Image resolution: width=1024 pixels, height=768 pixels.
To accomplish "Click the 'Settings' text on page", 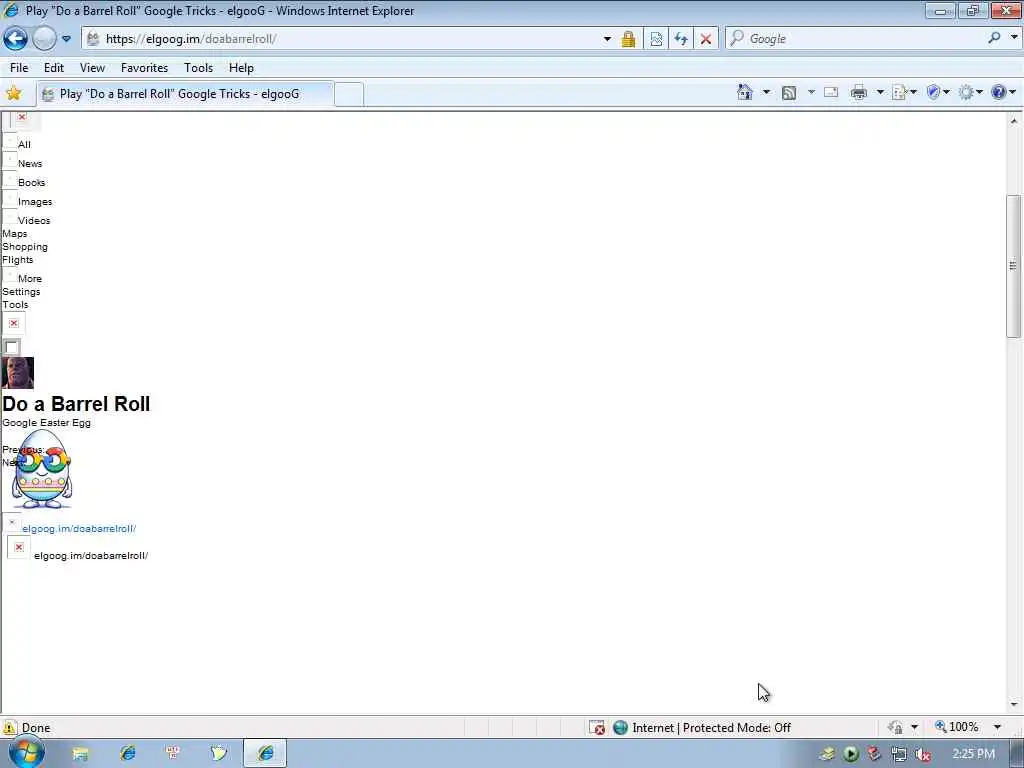I will [x=21, y=292].
